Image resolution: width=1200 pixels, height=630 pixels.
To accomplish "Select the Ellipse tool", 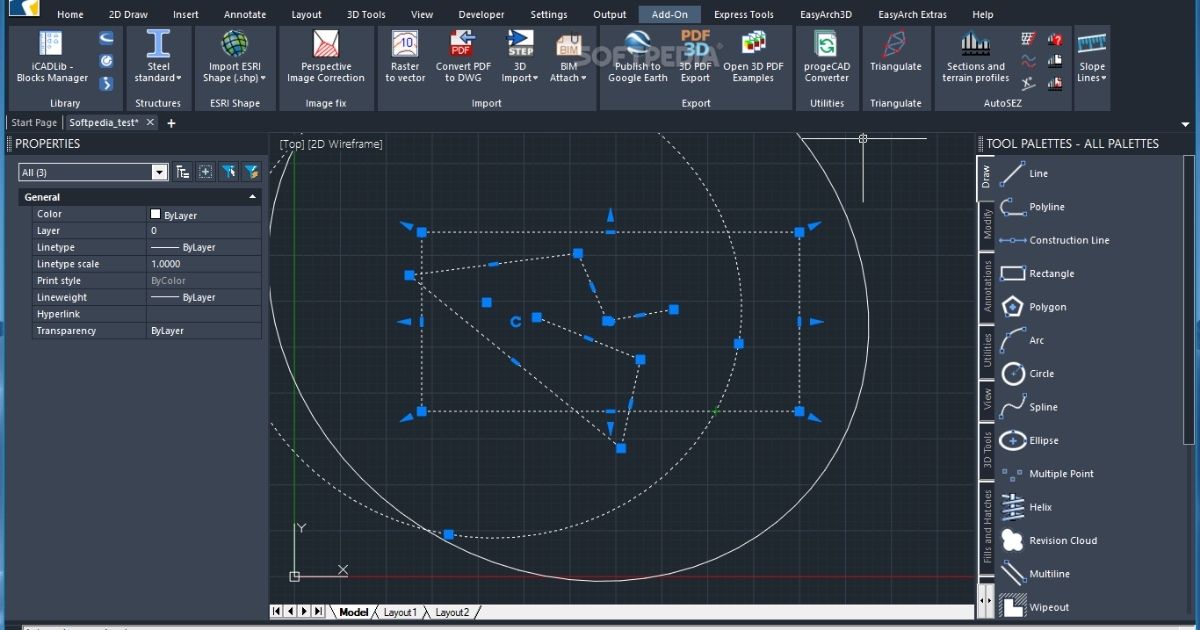I will tap(1029, 440).
